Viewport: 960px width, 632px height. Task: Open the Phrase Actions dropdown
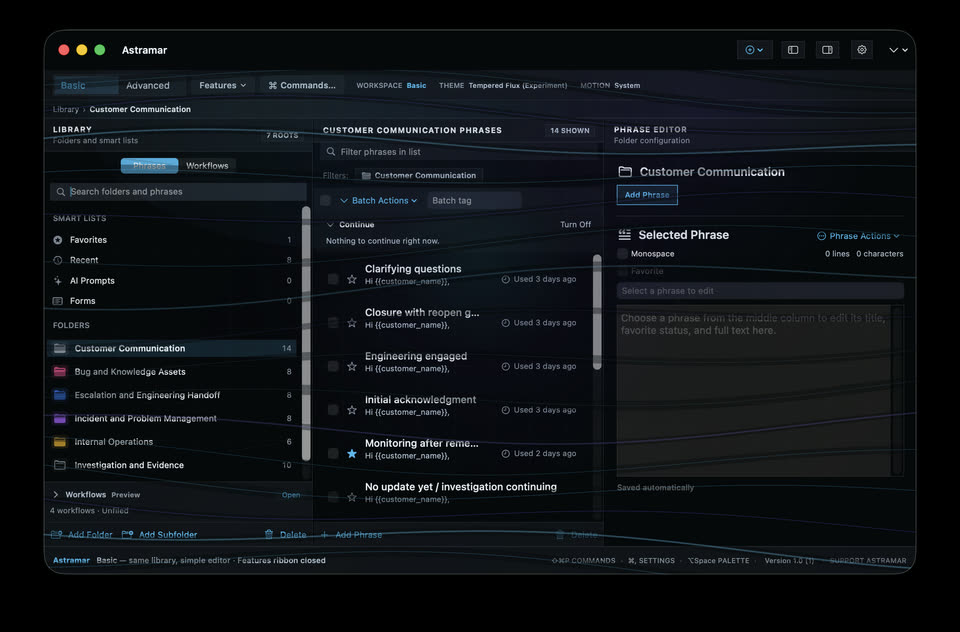pos(858,236)
